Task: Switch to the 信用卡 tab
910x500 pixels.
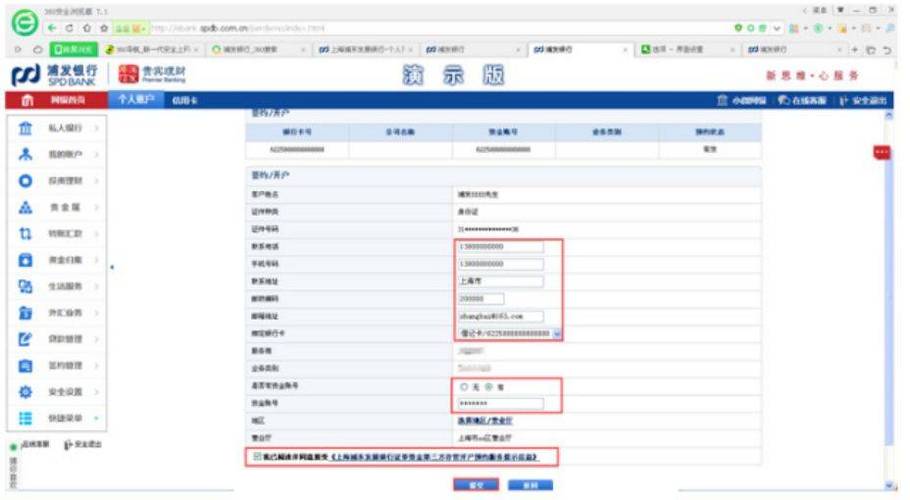Action: [185, 100]
